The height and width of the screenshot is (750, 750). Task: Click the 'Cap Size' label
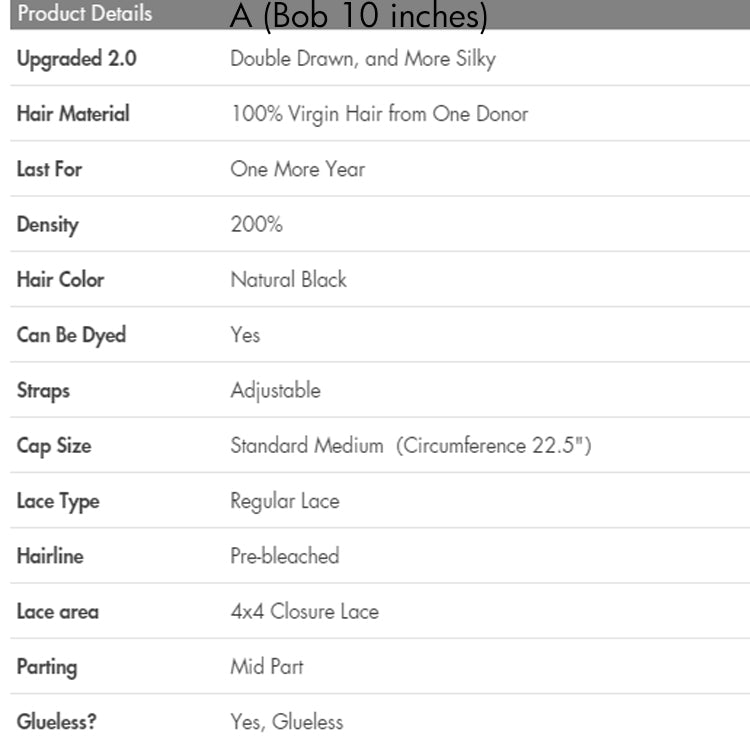click(52, 445)
